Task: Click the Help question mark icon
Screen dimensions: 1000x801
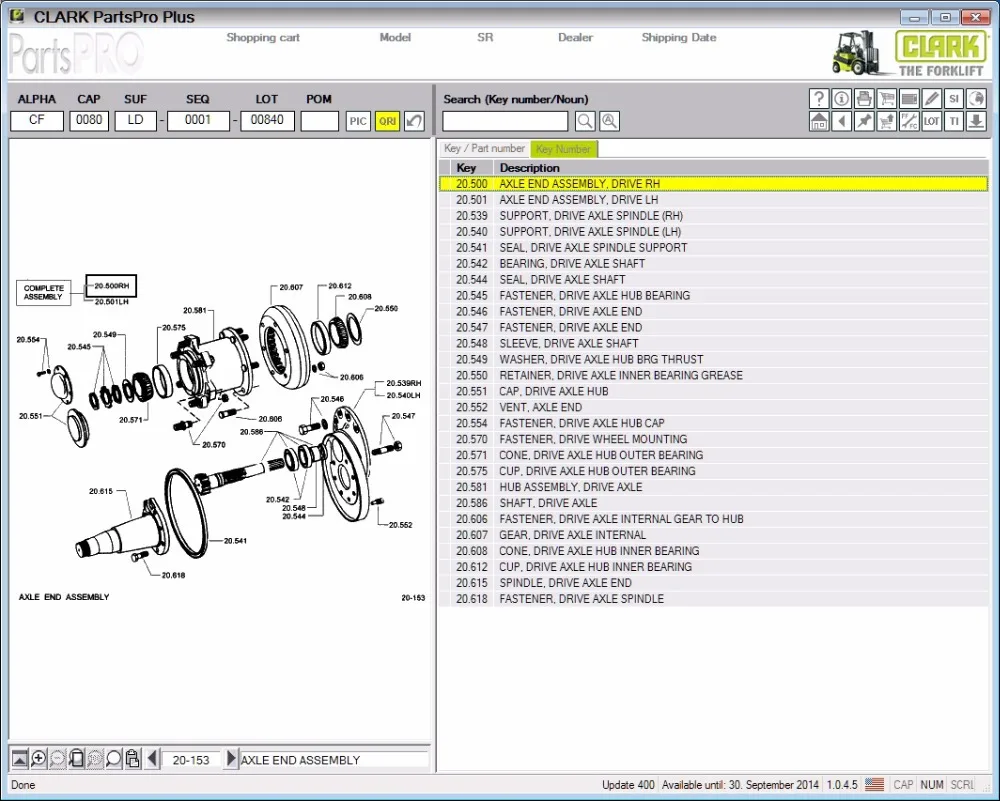Action: (819, 98)
